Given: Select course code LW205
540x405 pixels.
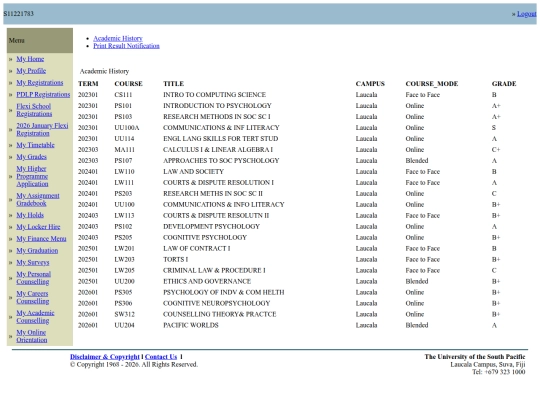Looking at the screenshot, I should click(x=124, y=271).
